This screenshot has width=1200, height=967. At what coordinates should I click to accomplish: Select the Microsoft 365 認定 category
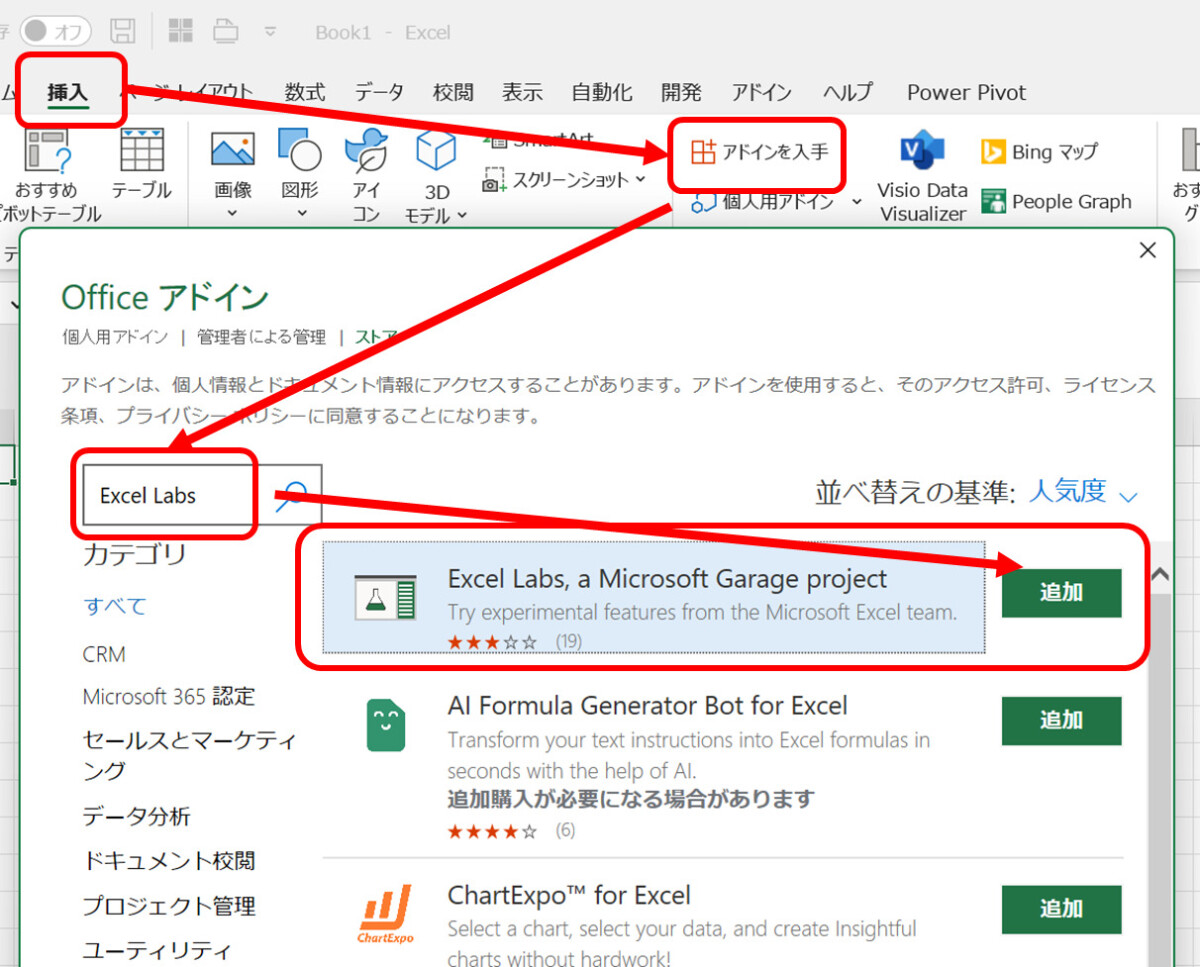(x=169, y=697)
